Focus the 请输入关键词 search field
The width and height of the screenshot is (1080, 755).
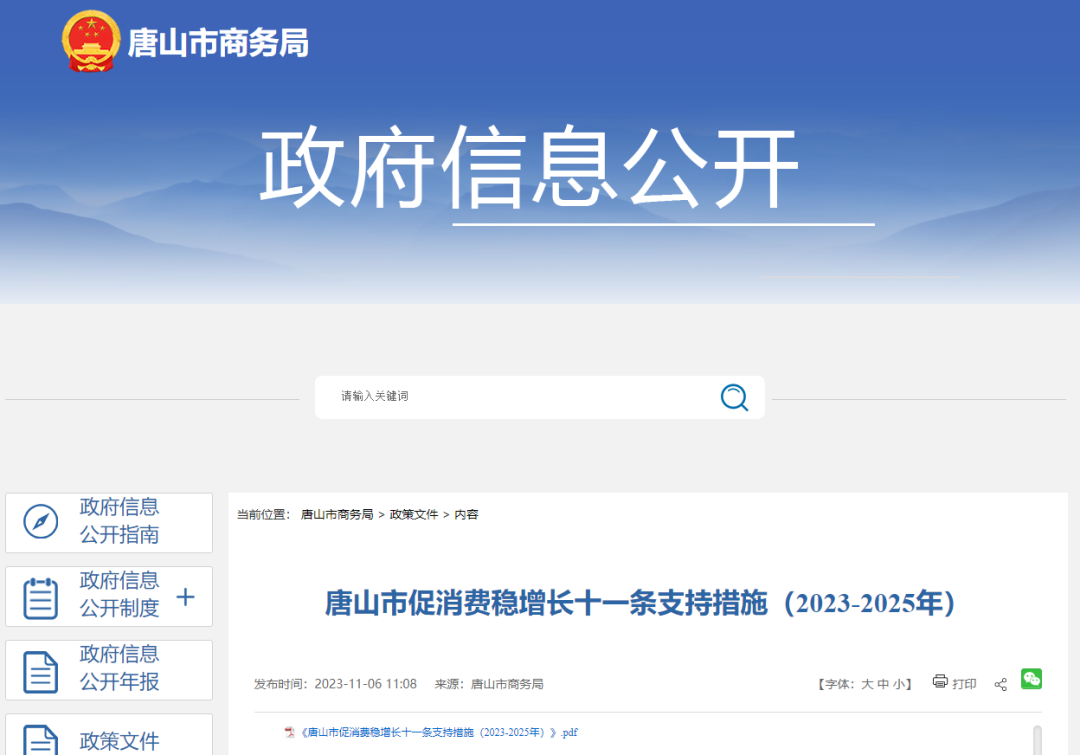[520, 397]
